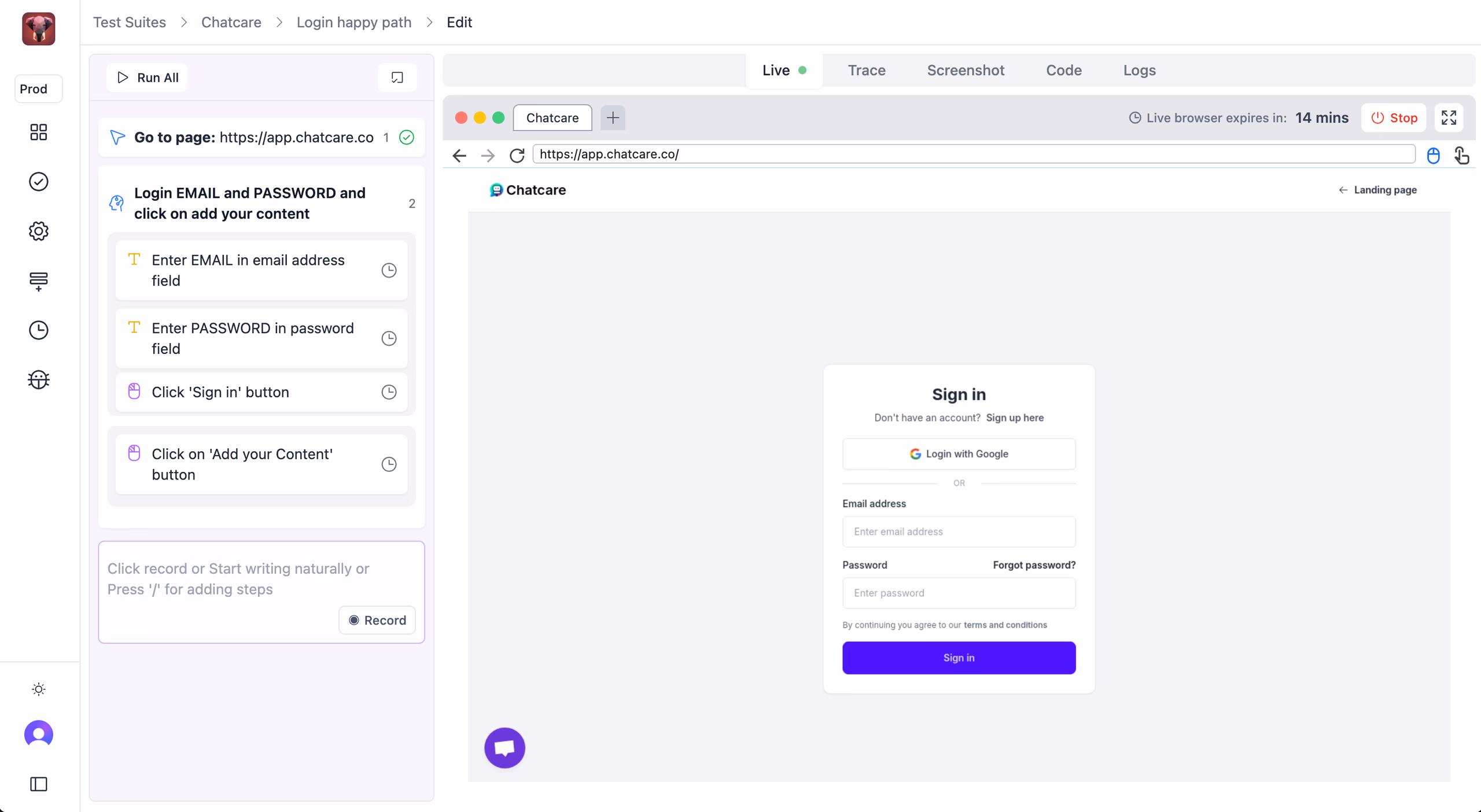Click Login with Google button
This screenshot has width=1481, height=812.
pos(959,454)
